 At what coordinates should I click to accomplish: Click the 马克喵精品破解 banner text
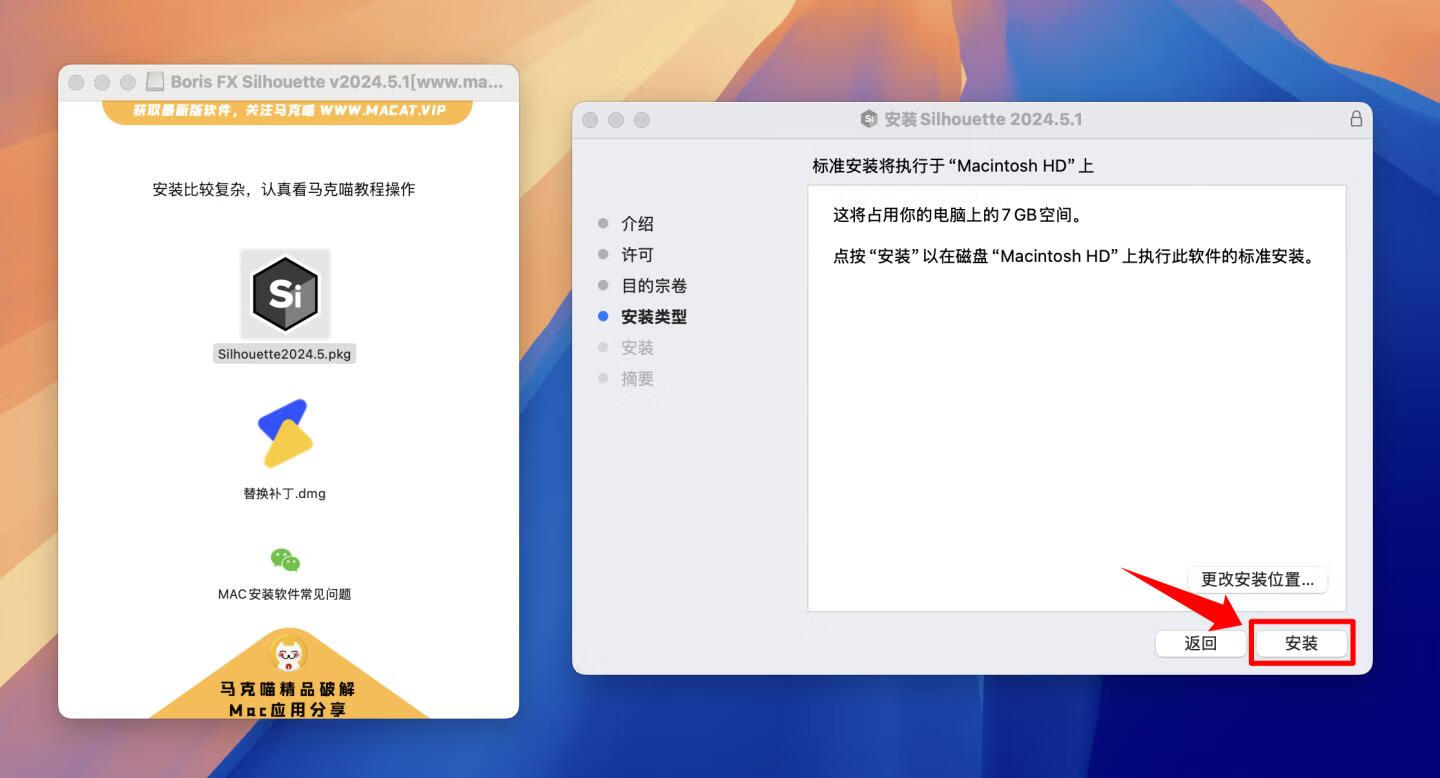(288, 689)
